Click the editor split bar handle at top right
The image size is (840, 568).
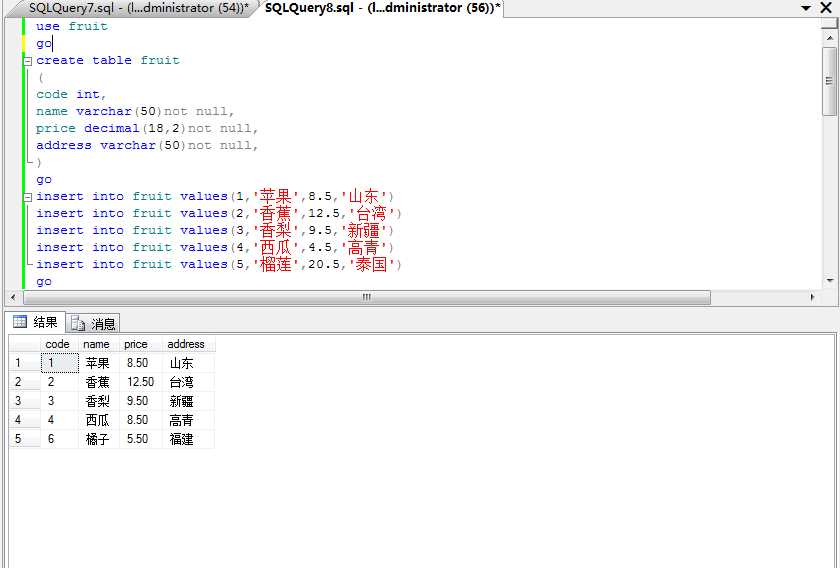[830, 24]
